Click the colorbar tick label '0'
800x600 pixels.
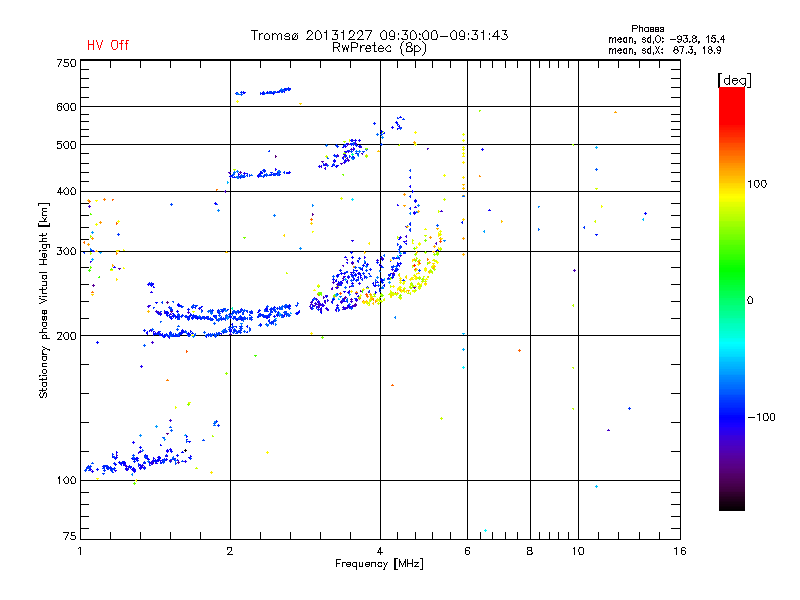pyautogui.click(x=750, y=301)
